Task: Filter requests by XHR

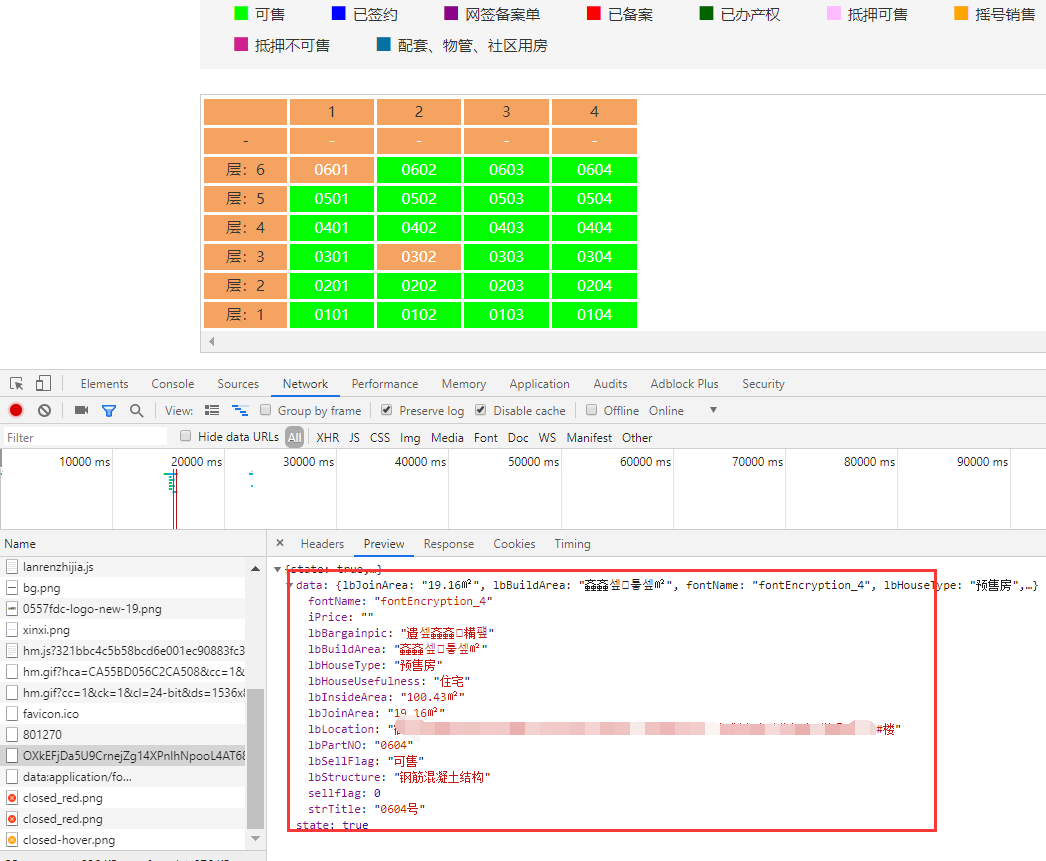Action: coord(328,438)
